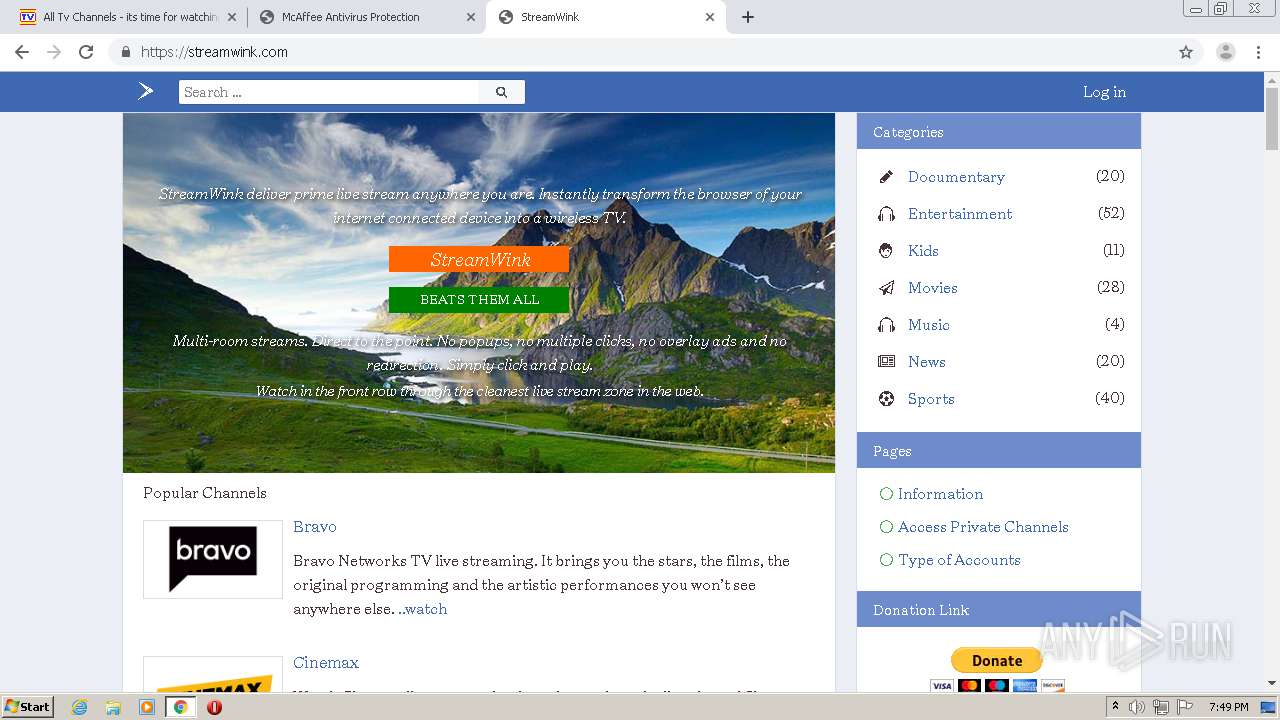Open the News category

(927, 362)
